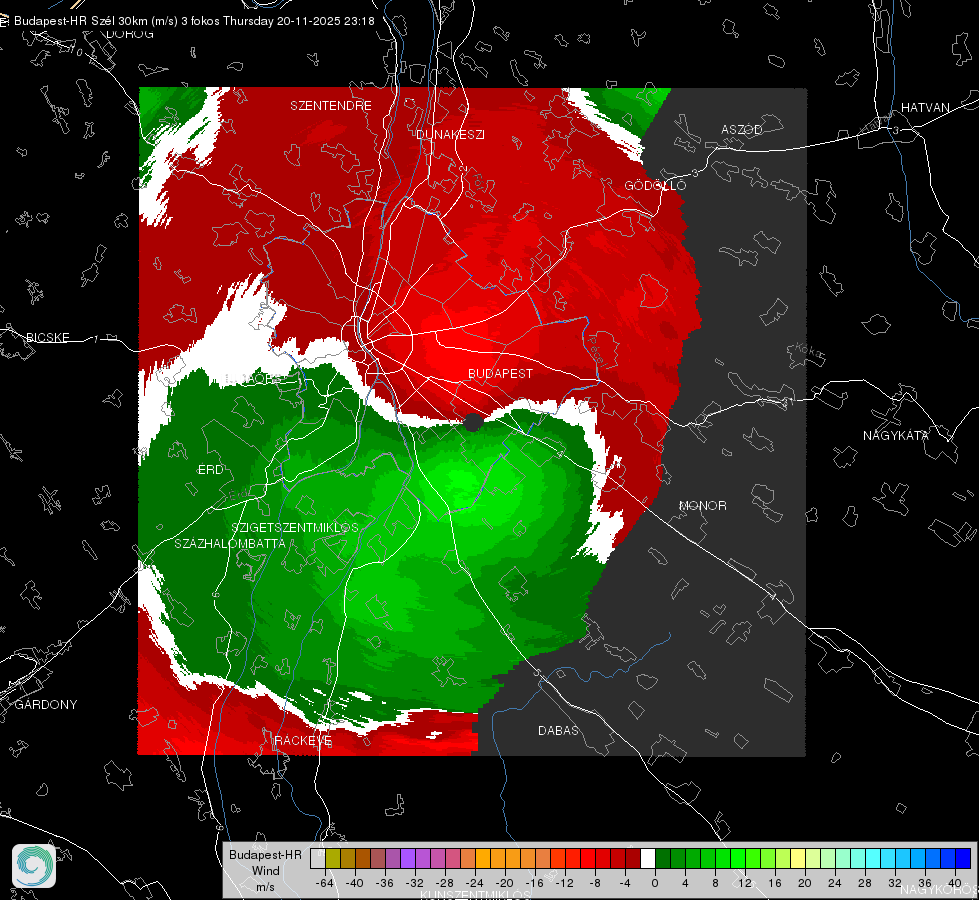Screen dimensions: 979x900
Task: Click the '-64' legend scale value
Action: (325, 883)
